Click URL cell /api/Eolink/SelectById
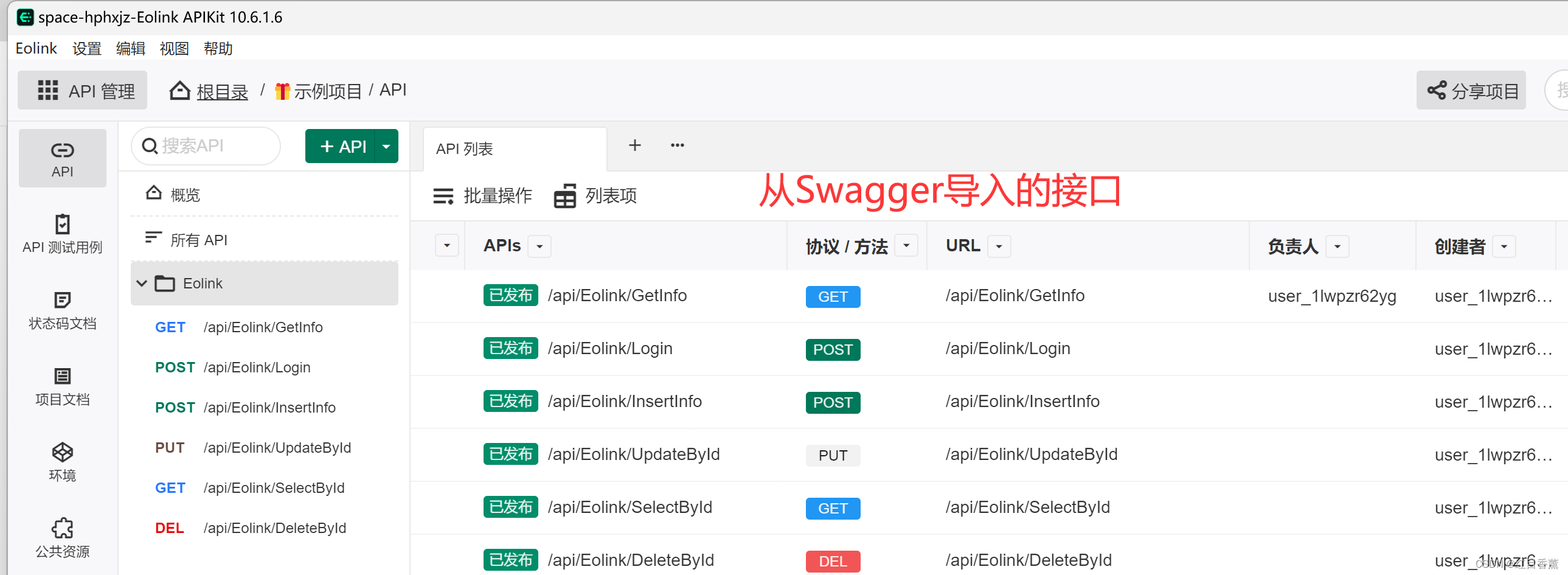This screenshot has height=575, width=1568. click(1027, 507)
